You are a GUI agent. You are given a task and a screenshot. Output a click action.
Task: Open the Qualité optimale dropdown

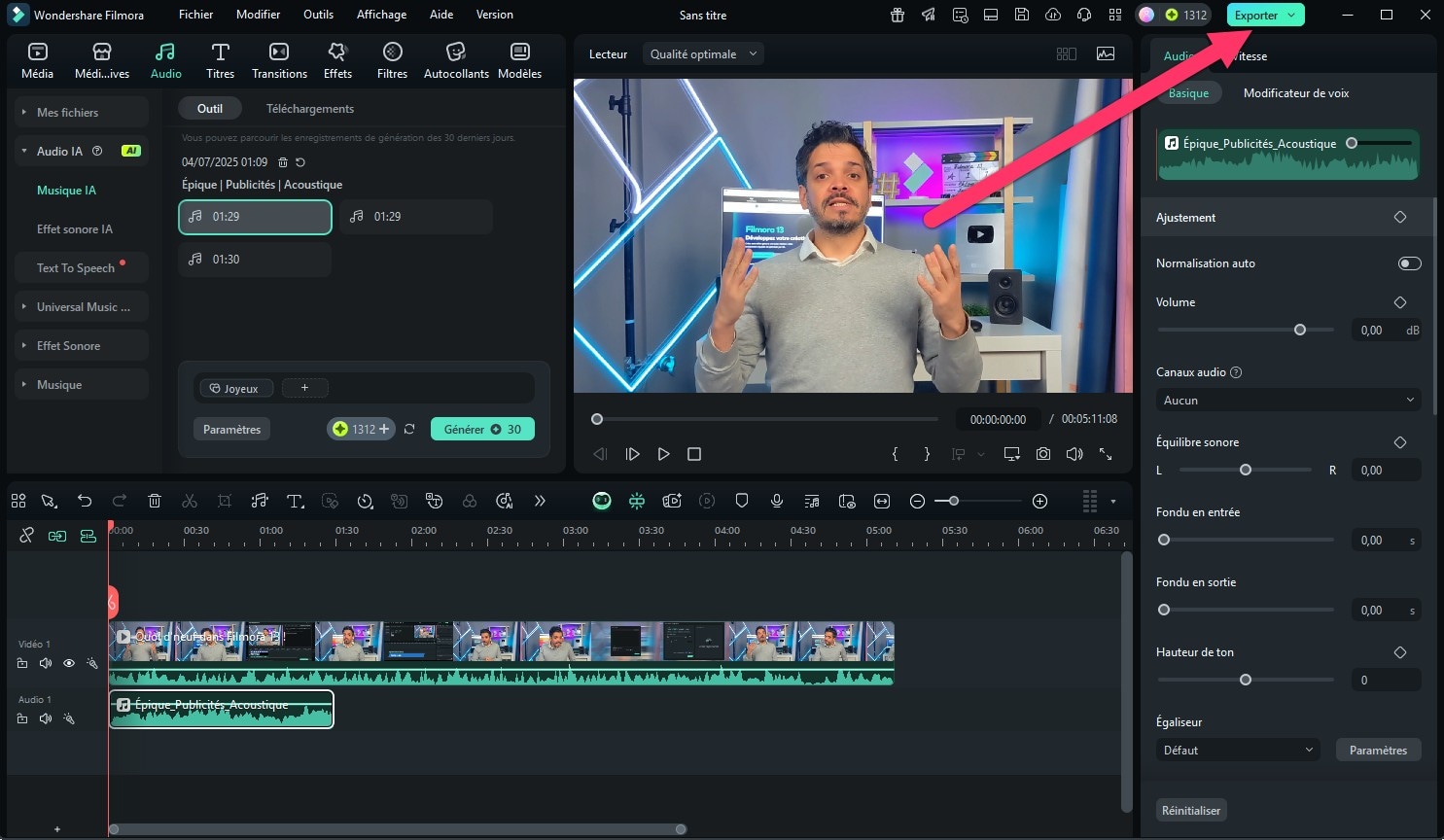pos(703,53)
